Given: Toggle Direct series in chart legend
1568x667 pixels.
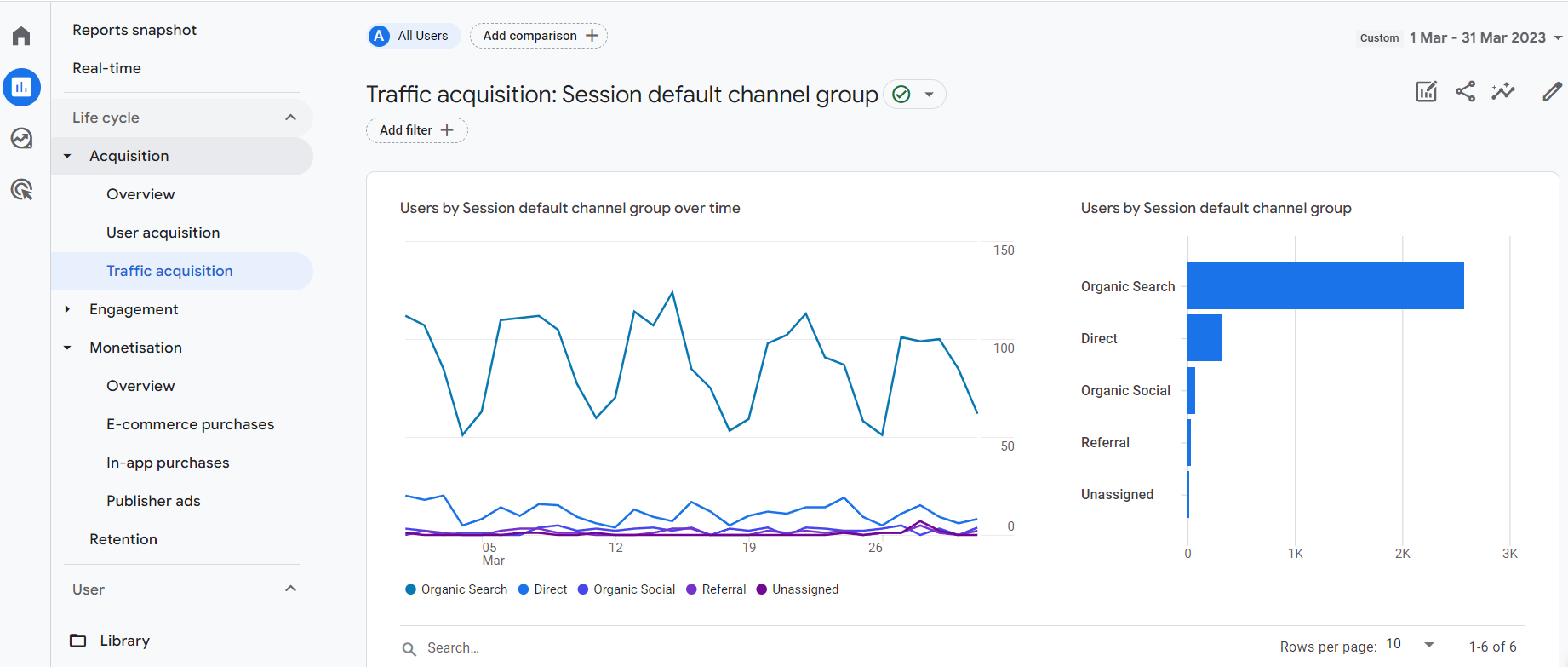Looking at the screenshot, I should tap(543, 589).
